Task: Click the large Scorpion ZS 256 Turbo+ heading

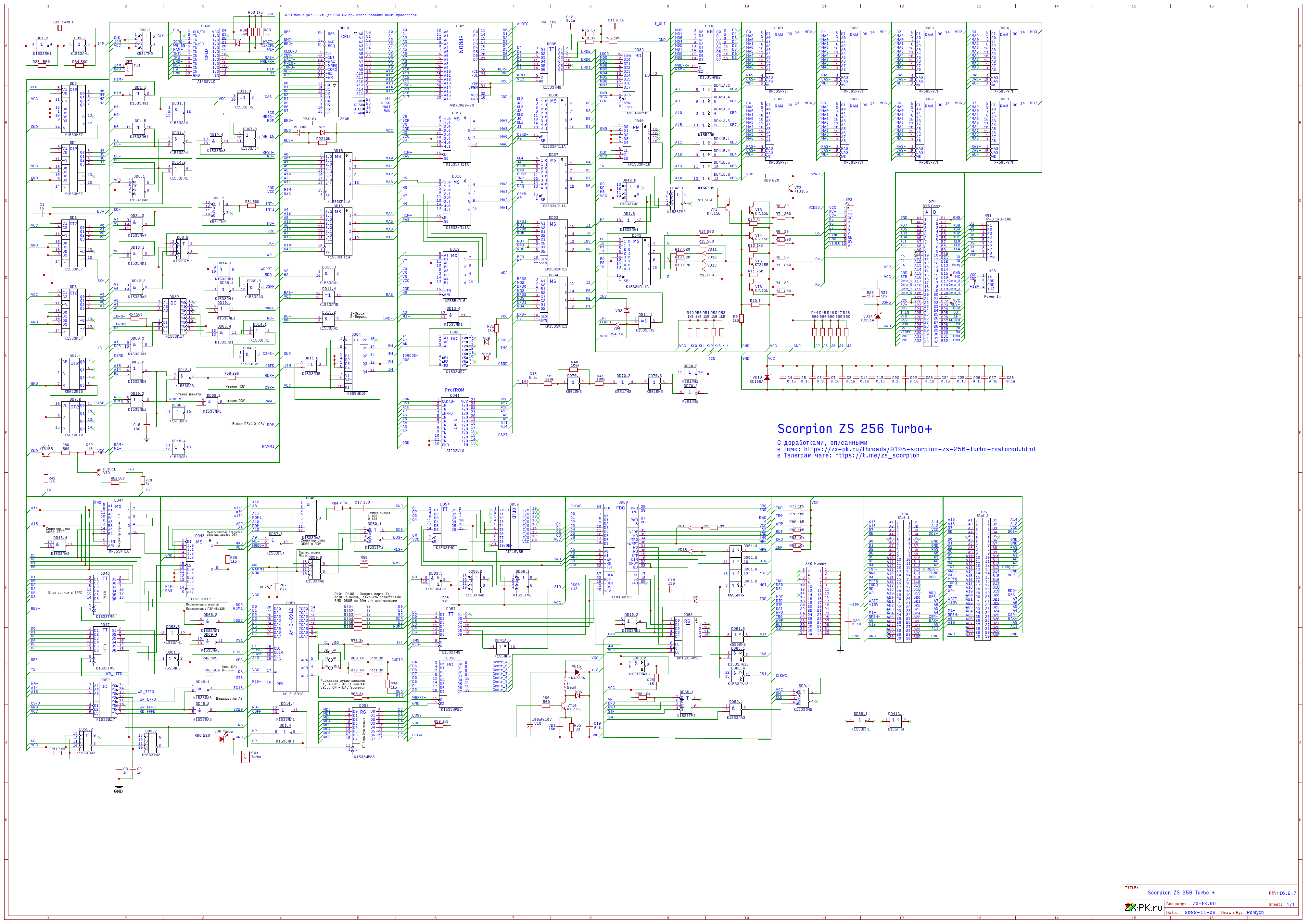Action: (855, 429)
